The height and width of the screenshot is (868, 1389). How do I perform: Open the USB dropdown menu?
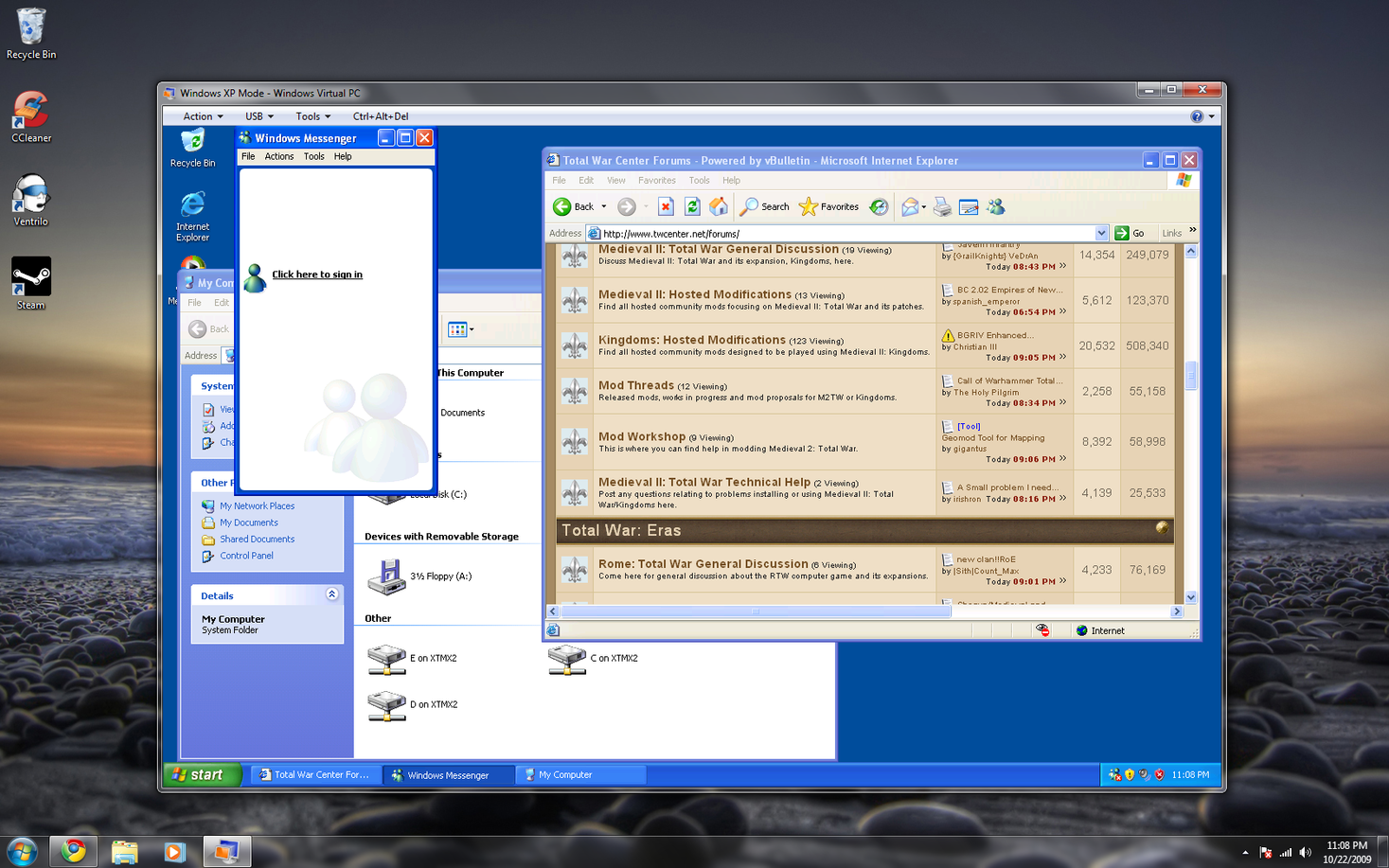point(259,116)
